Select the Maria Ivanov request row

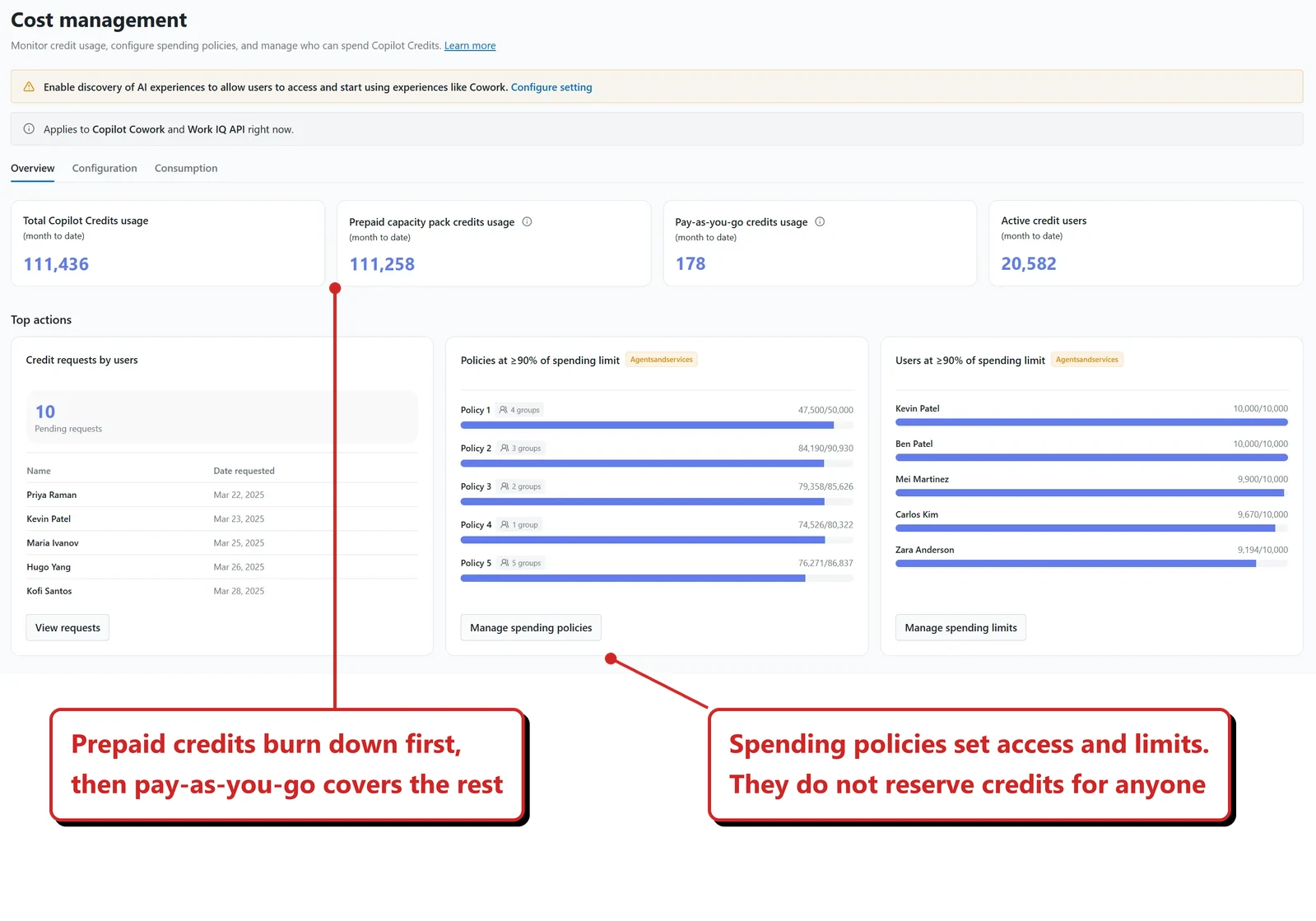click(222, 542)
